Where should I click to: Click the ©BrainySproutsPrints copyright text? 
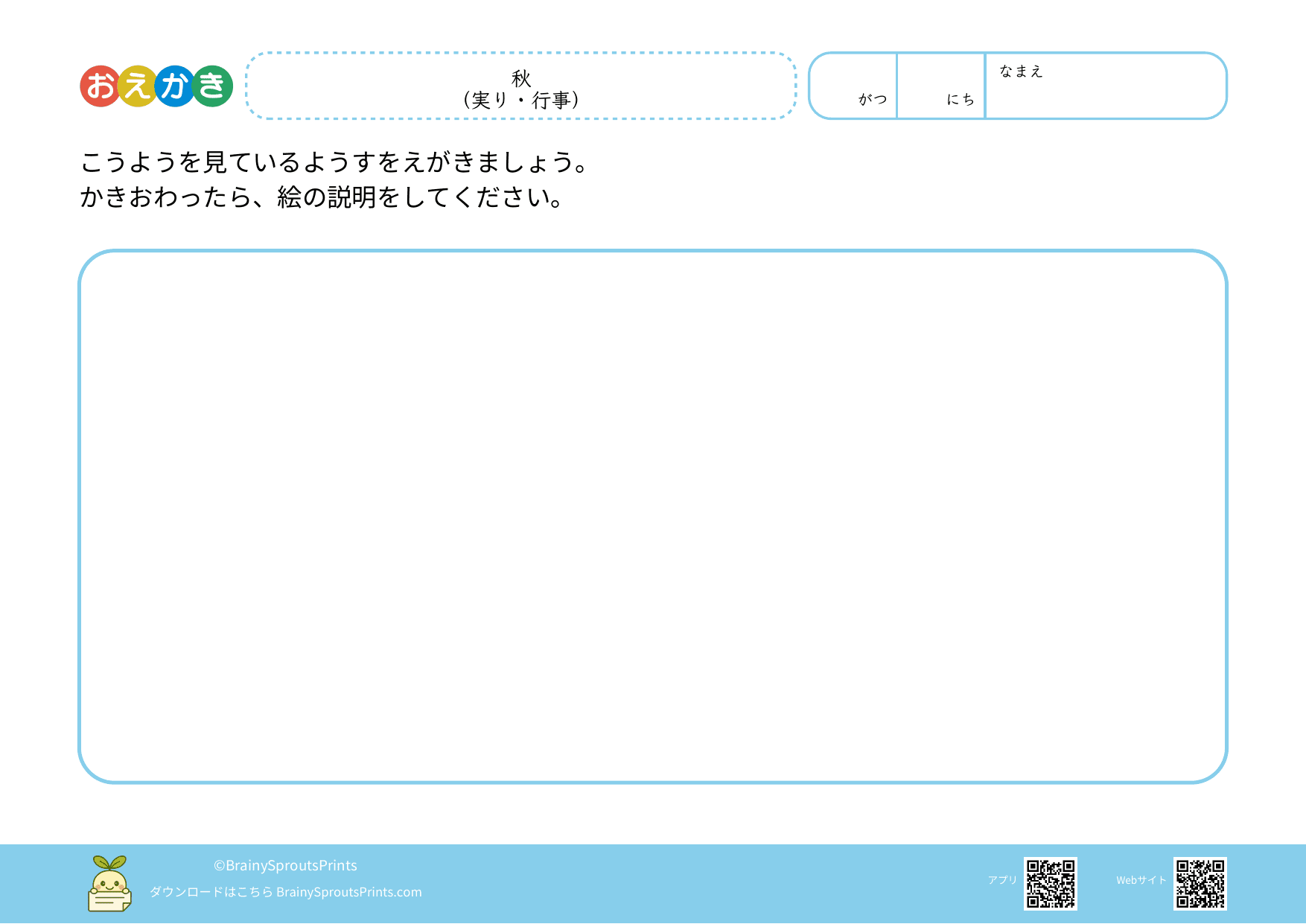point(285,865)
